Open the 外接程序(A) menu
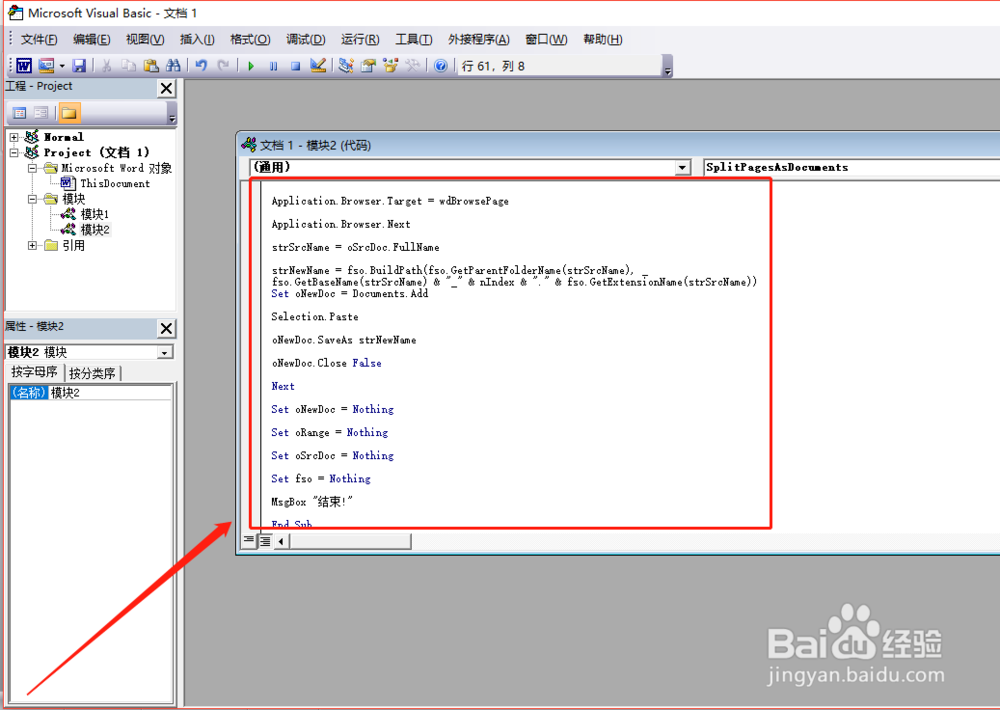1000x710 pixels. point(478,40)
